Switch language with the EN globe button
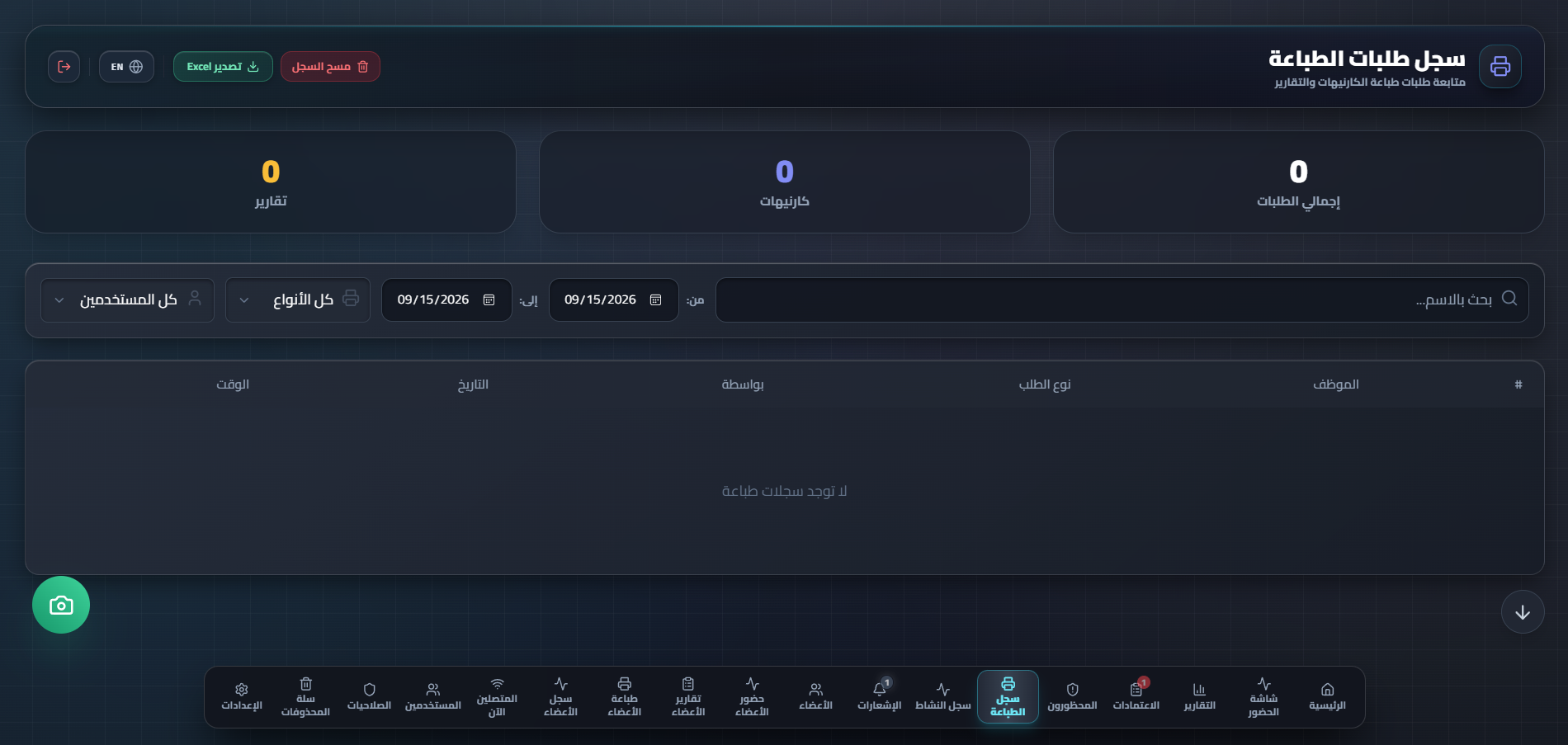The width and height of the screenshot is (1568, 745). pyautogui.click(x=126, y=67)
